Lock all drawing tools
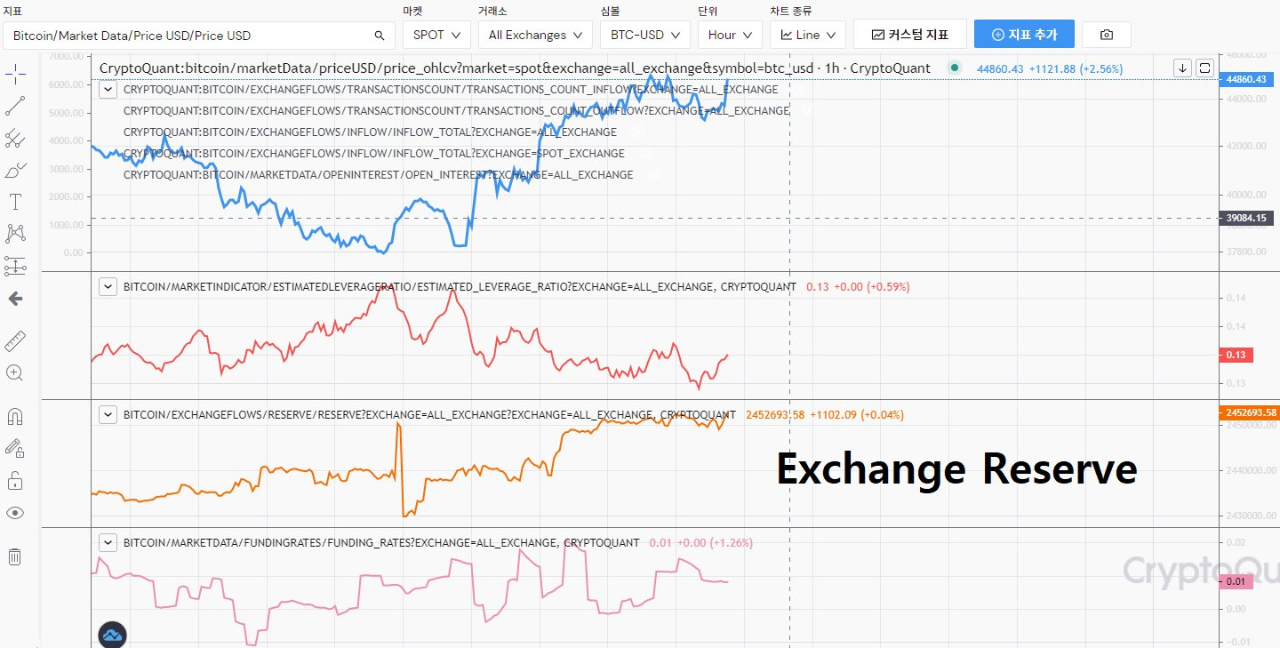 pyautogui.click(x=14, y=479)
